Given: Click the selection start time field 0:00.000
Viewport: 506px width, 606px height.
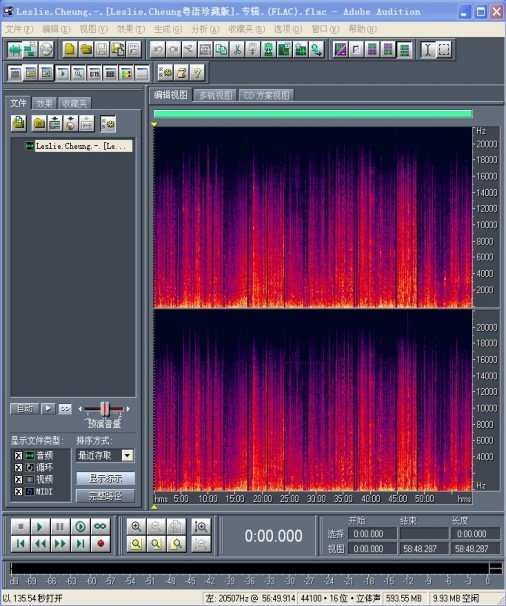Looking at the screenshot, I should click(373, 534).
